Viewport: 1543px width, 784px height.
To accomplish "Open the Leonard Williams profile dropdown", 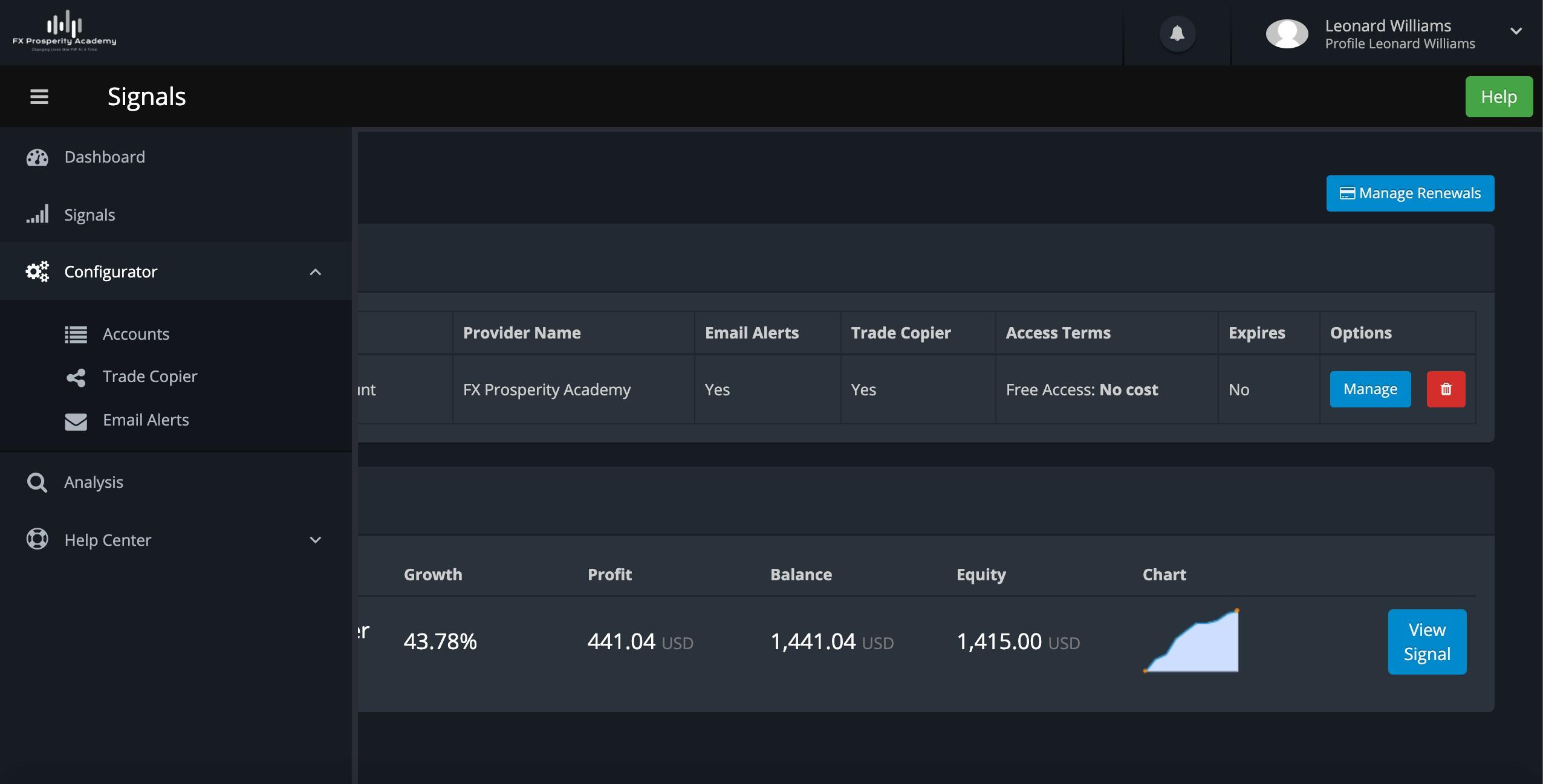I will point(1515,31).
